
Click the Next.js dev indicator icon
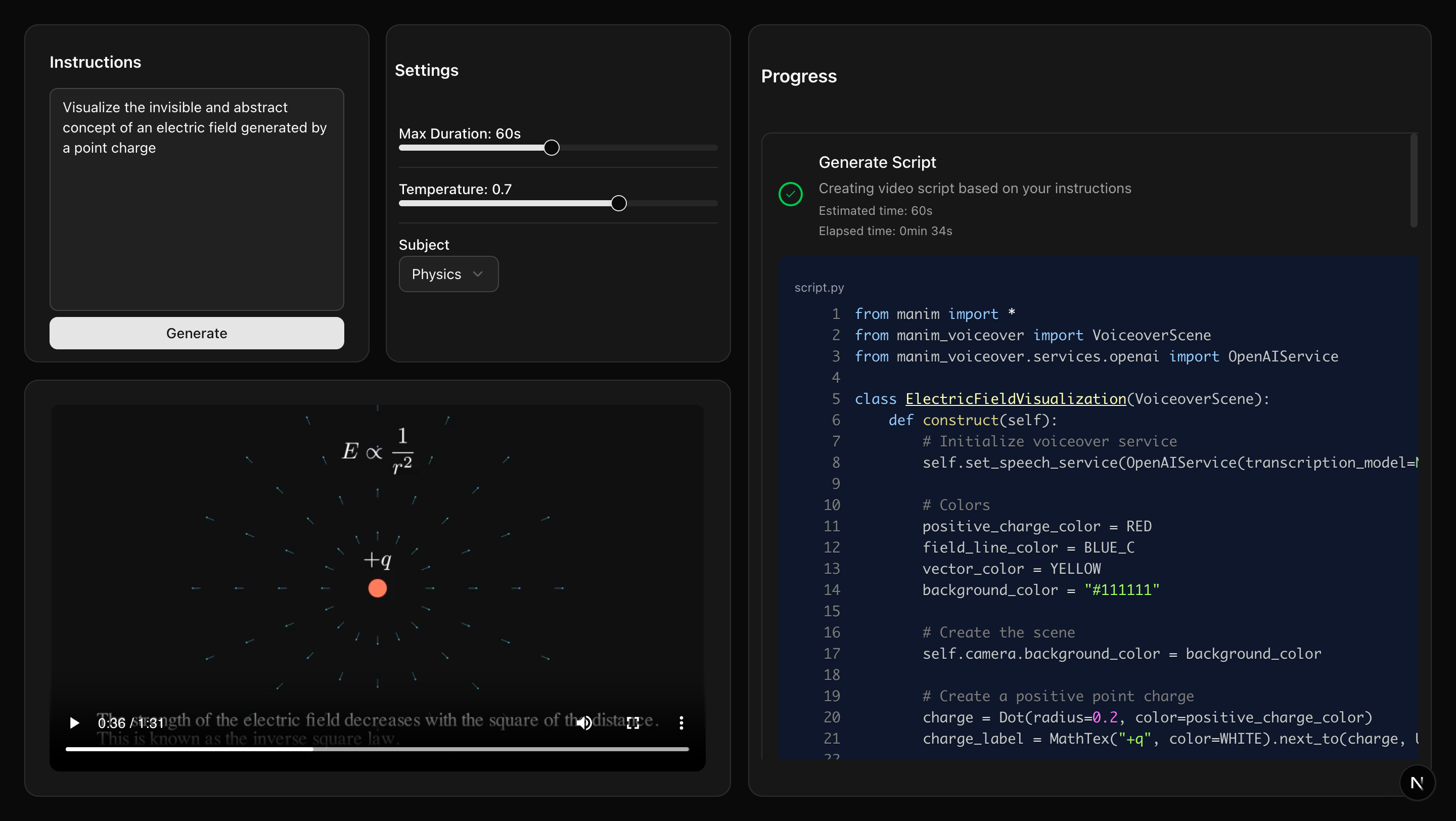(x=1417, y=783)
